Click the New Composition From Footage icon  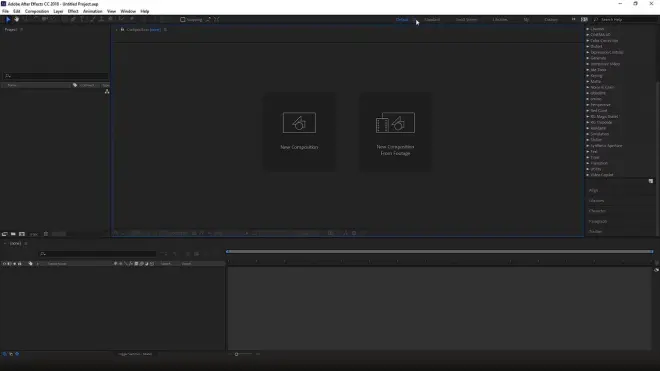[x=395, y=123]
